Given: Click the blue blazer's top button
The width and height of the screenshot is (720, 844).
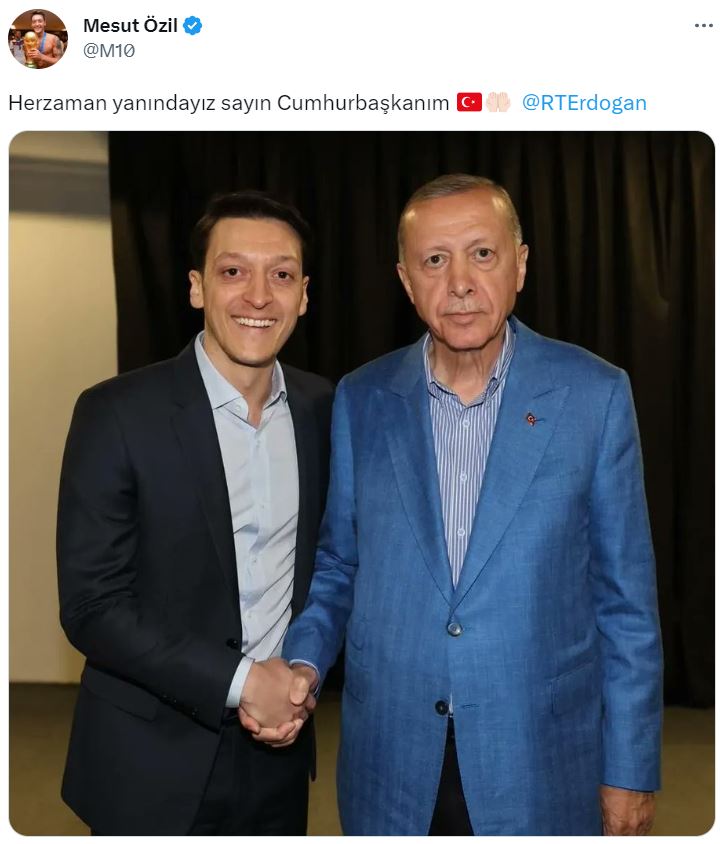Looking at the screenshot, I should pos(455,628).
